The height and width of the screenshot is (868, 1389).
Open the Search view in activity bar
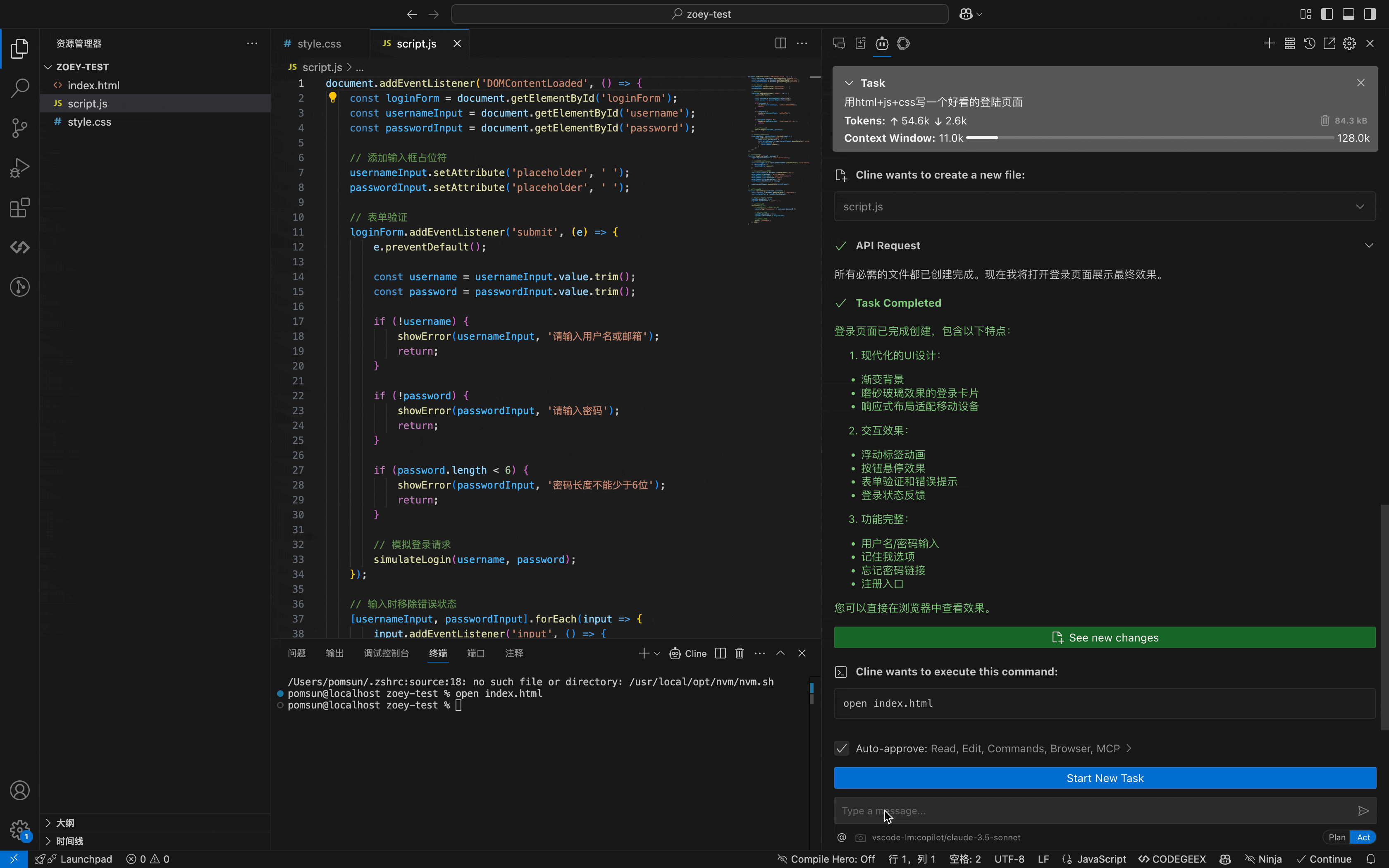click(x=19, y=88)
